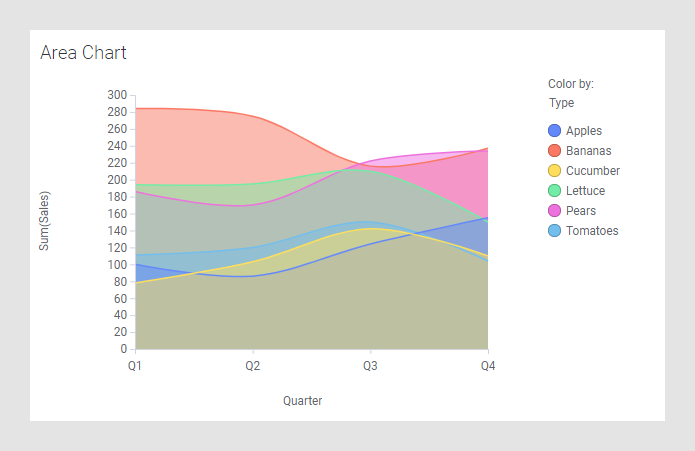Click the Q4 axis label
Image resolution: width=695 pixels, height=451 pixels.
tap(487, 367)
